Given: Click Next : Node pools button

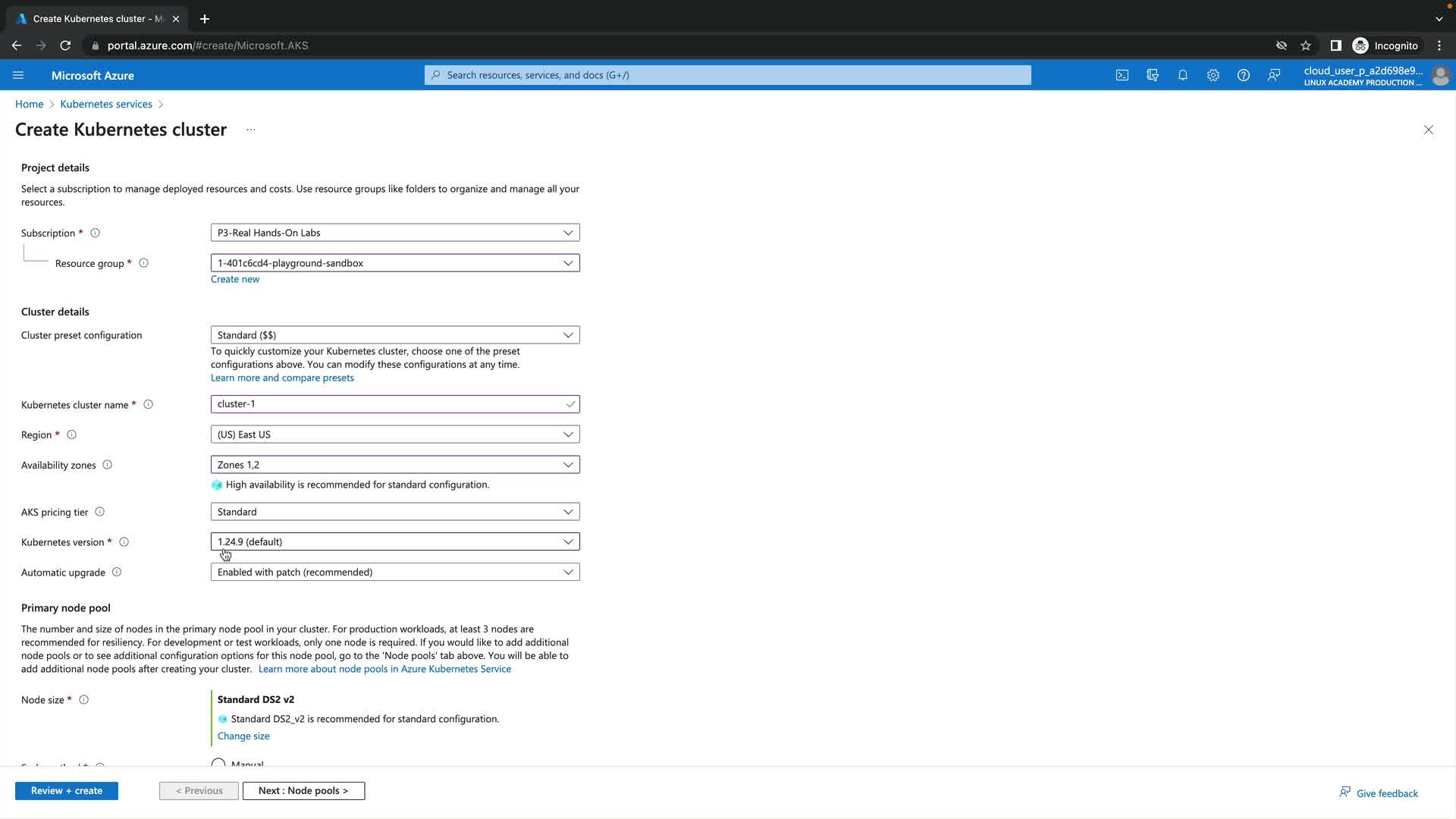Looking at the screenshot, I should coord(303,791).
